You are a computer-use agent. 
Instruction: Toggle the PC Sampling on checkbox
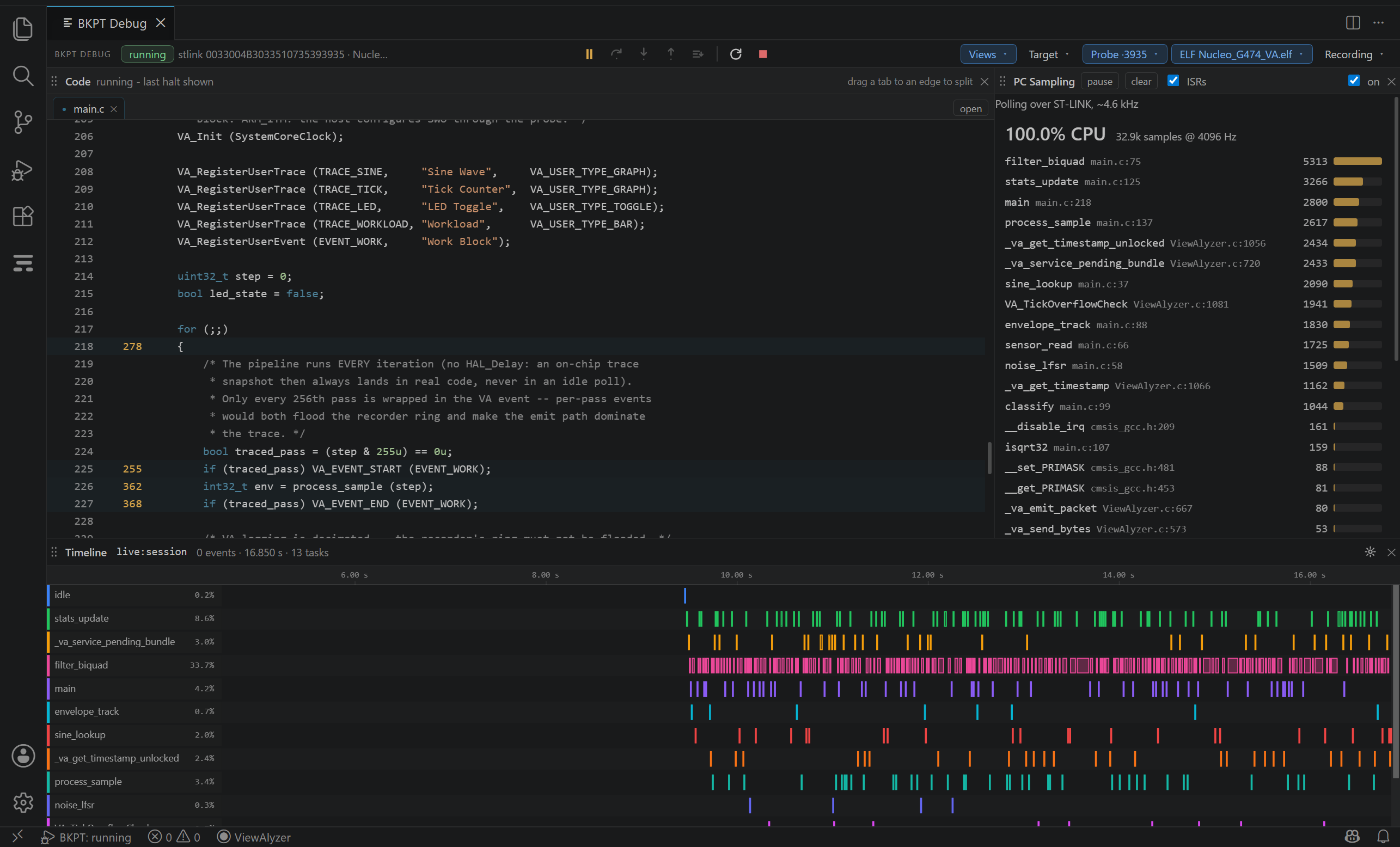point(1354,81)
